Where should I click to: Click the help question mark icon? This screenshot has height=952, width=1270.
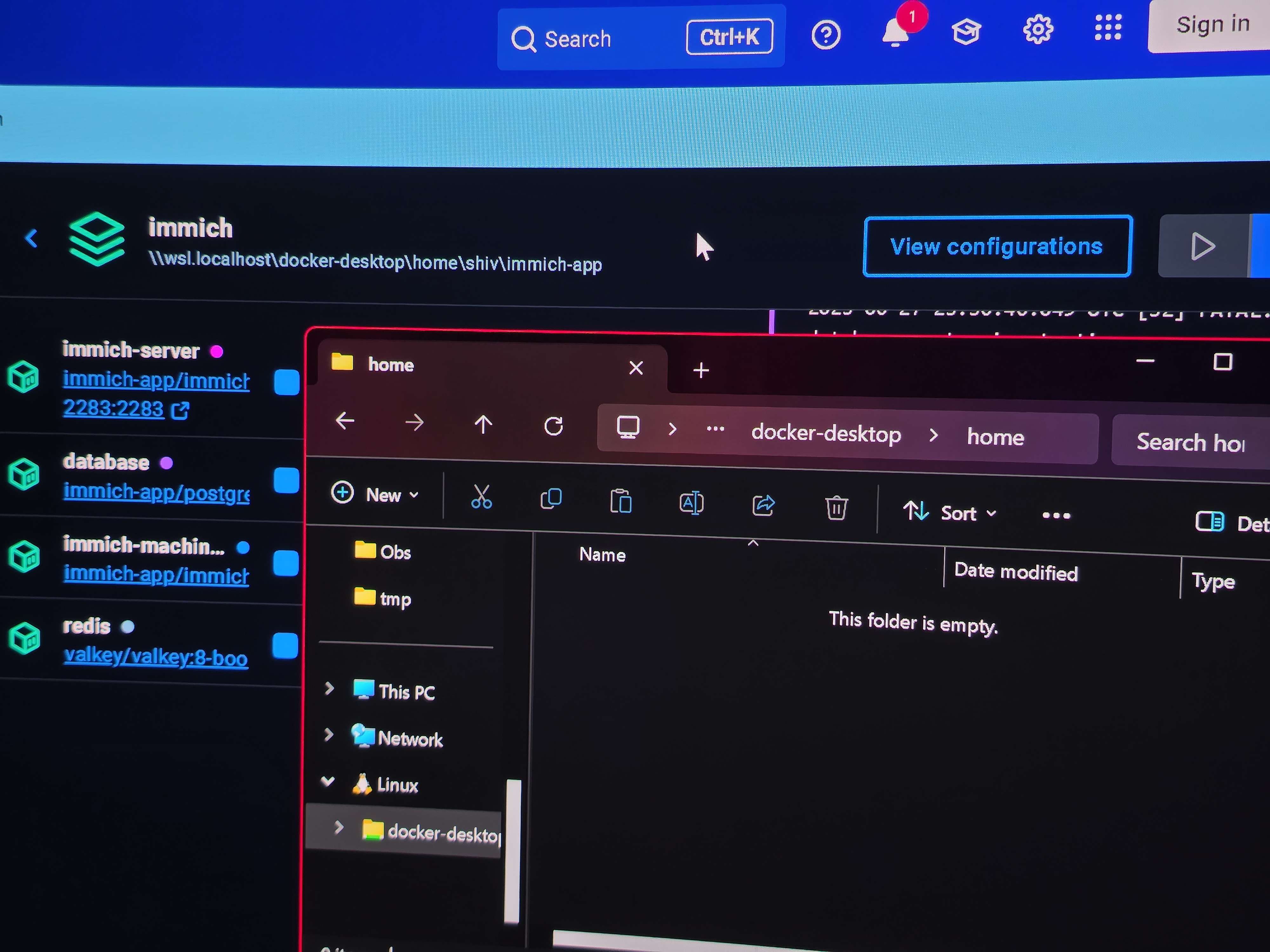pos(825,36)
